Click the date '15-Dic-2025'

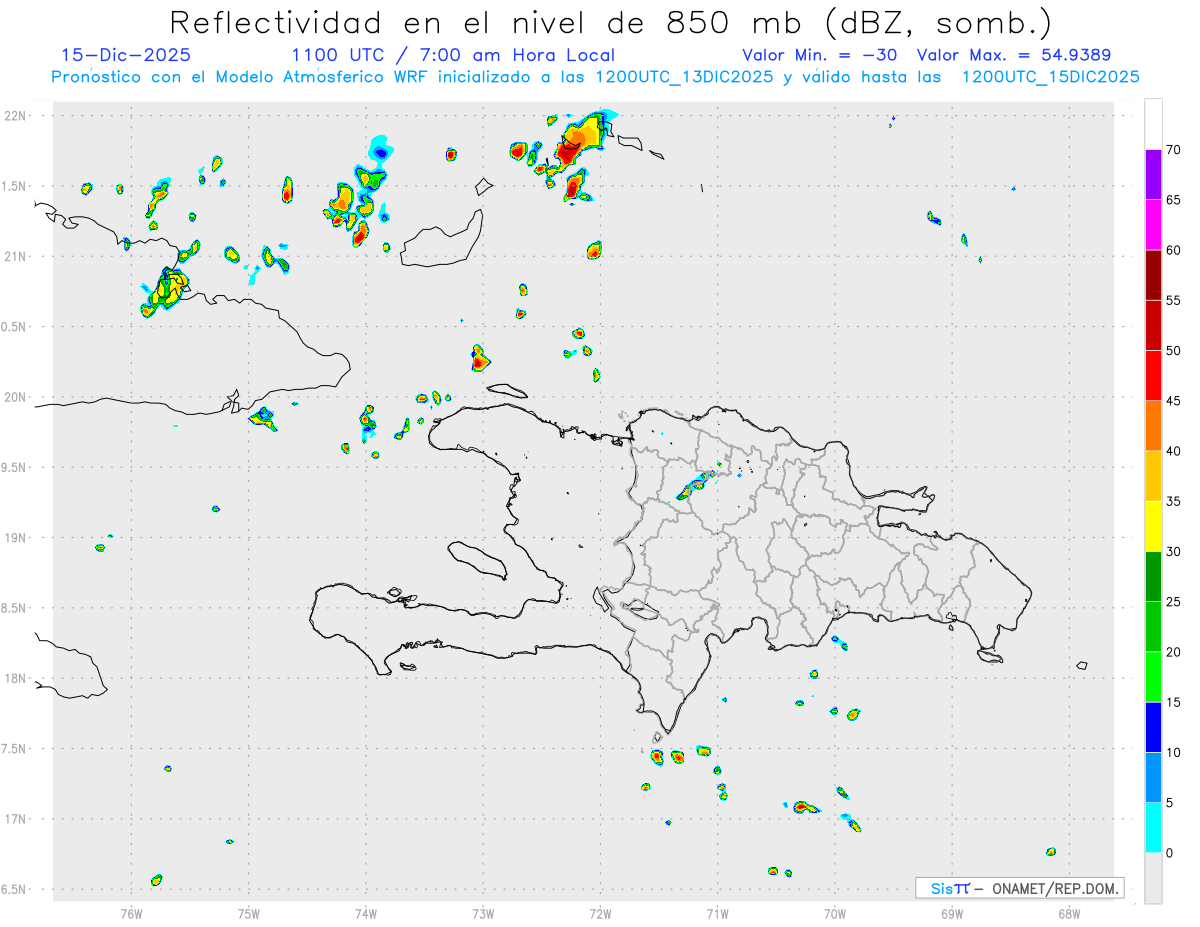tap(126, 55)
